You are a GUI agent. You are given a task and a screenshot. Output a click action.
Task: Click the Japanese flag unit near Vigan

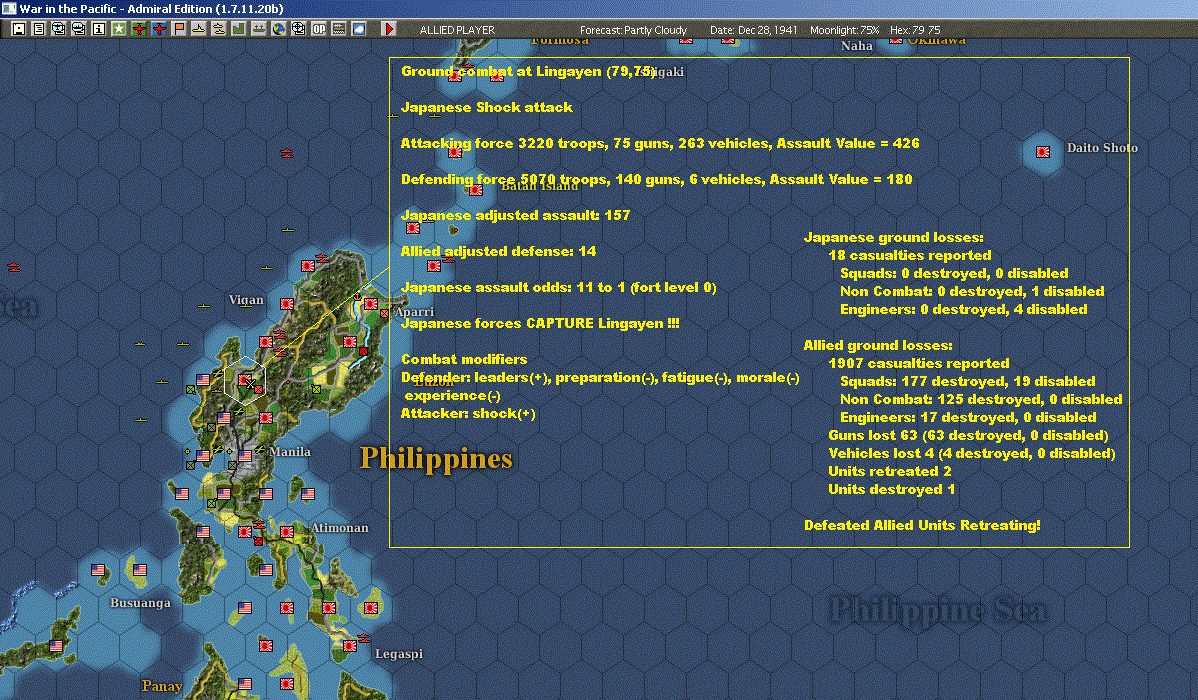tap(287, 303)
